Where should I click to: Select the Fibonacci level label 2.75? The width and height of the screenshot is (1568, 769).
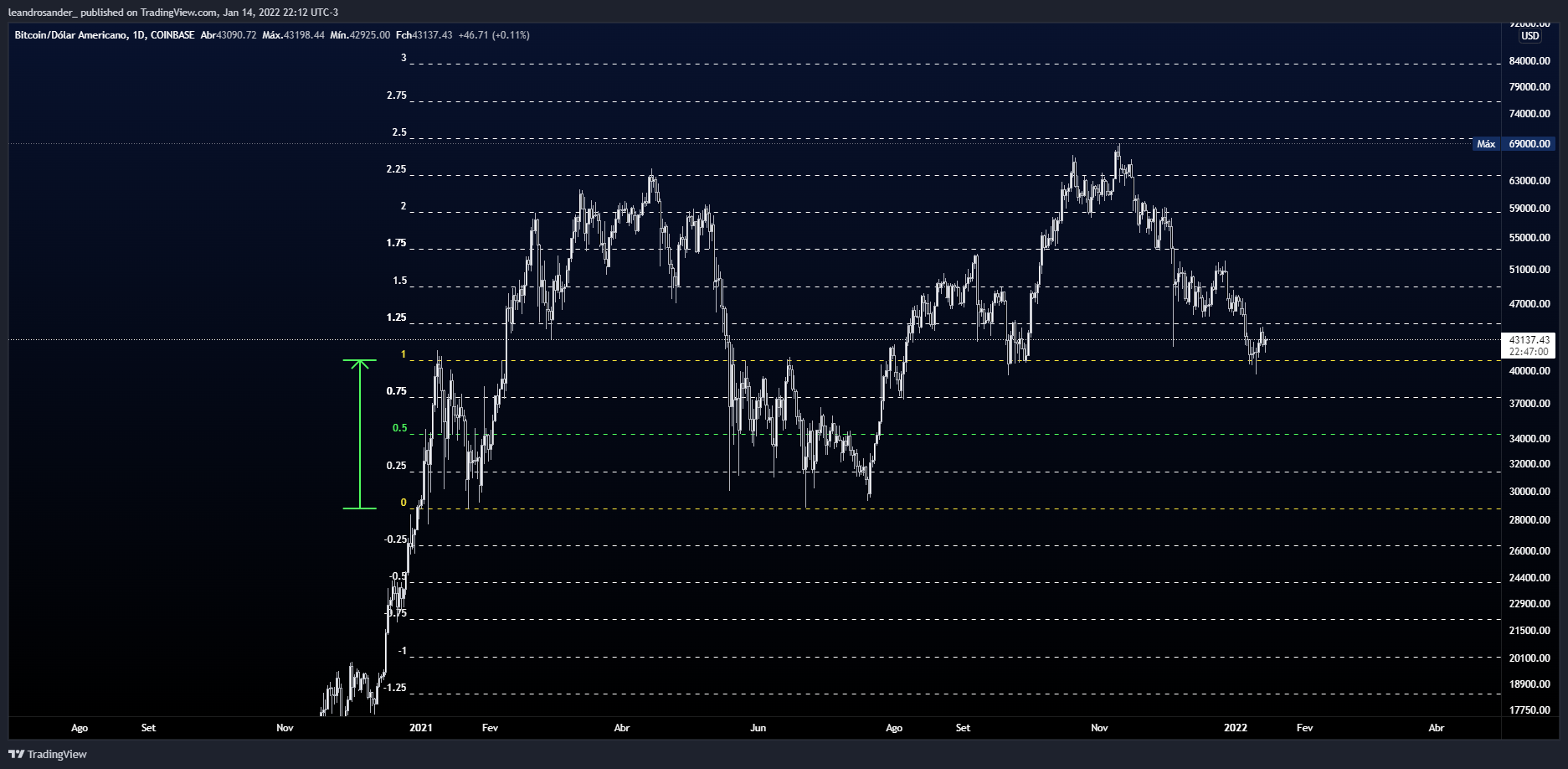point(397,95)
